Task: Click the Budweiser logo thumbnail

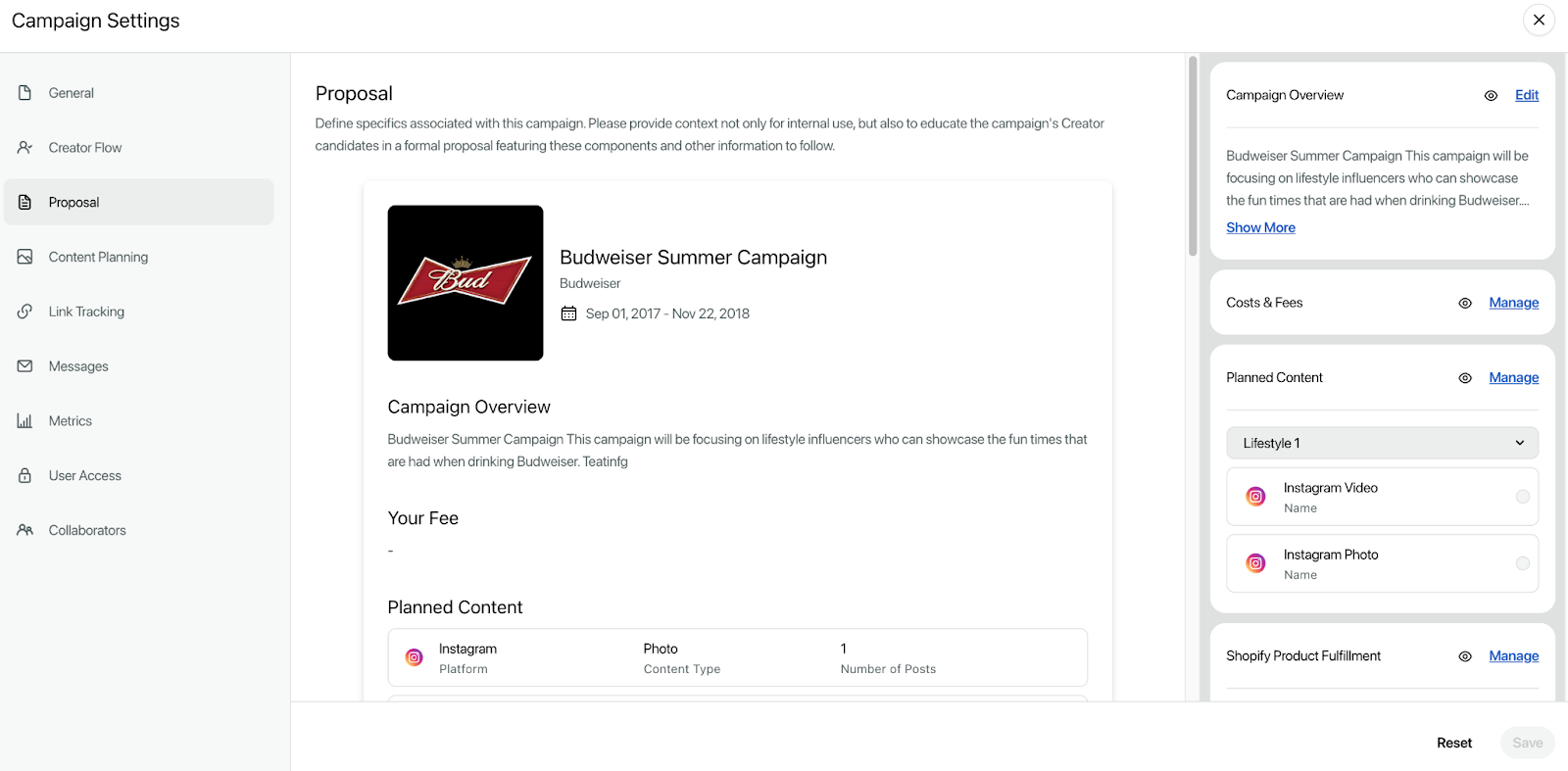Action: (x=465, y=283)
